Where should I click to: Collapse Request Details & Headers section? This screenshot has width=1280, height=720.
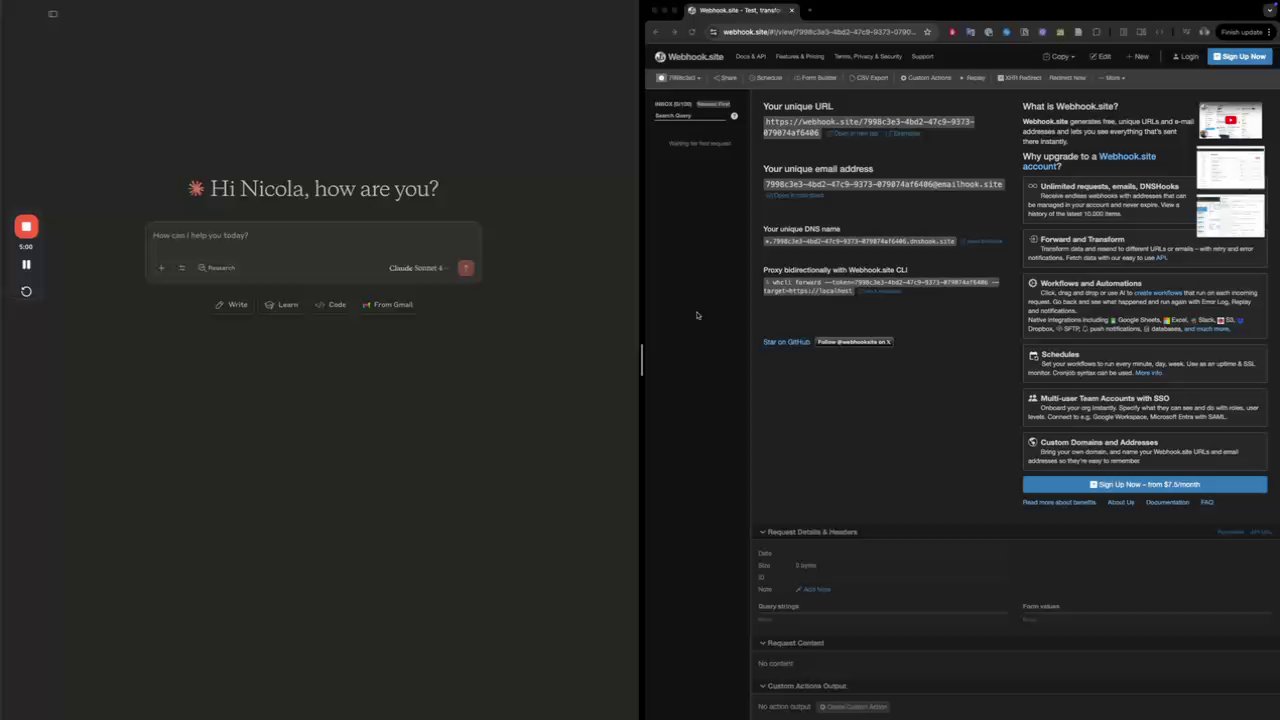click(808, 532)
